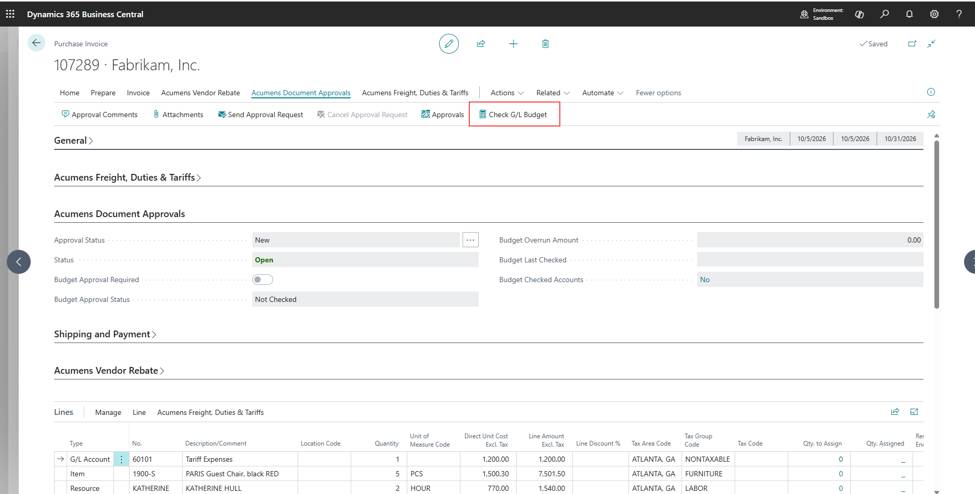
Task: Select KATHERINE HULL description cell
Action: click(239, 488)
